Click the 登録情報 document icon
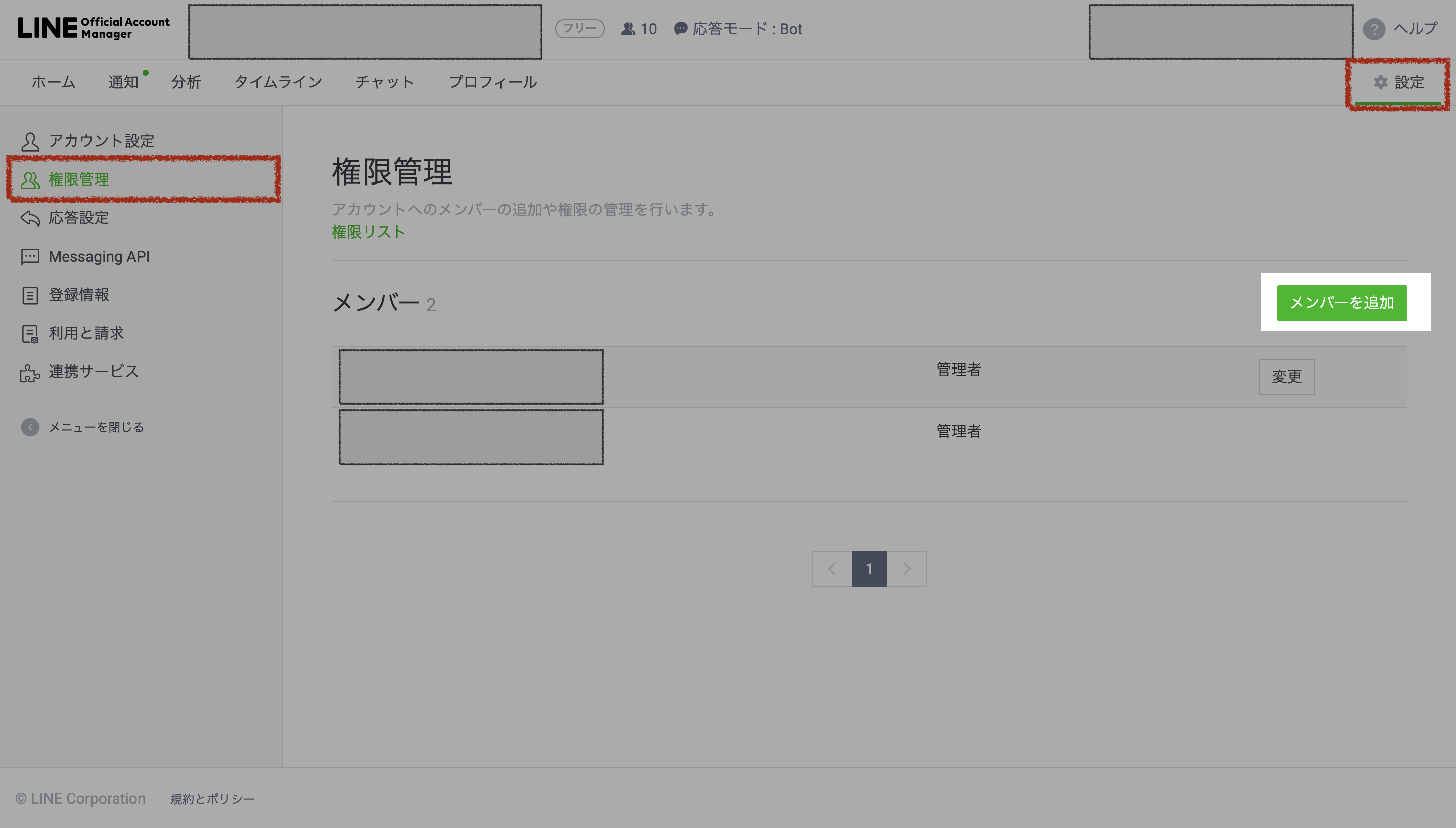Image resolution: width=1456 pixels, height=828 pixels. point(29,295)
